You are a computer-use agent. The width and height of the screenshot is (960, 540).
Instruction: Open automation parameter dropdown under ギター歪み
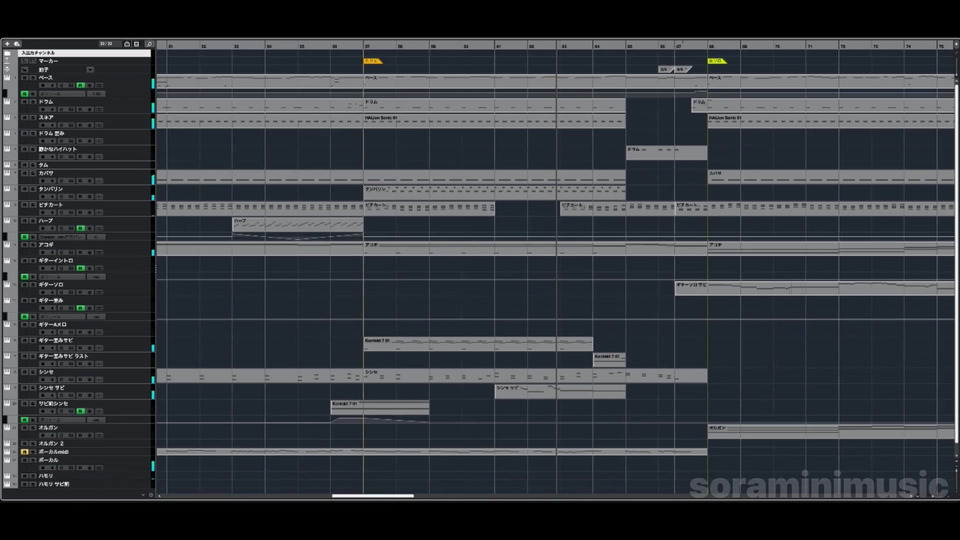[62, 317]
